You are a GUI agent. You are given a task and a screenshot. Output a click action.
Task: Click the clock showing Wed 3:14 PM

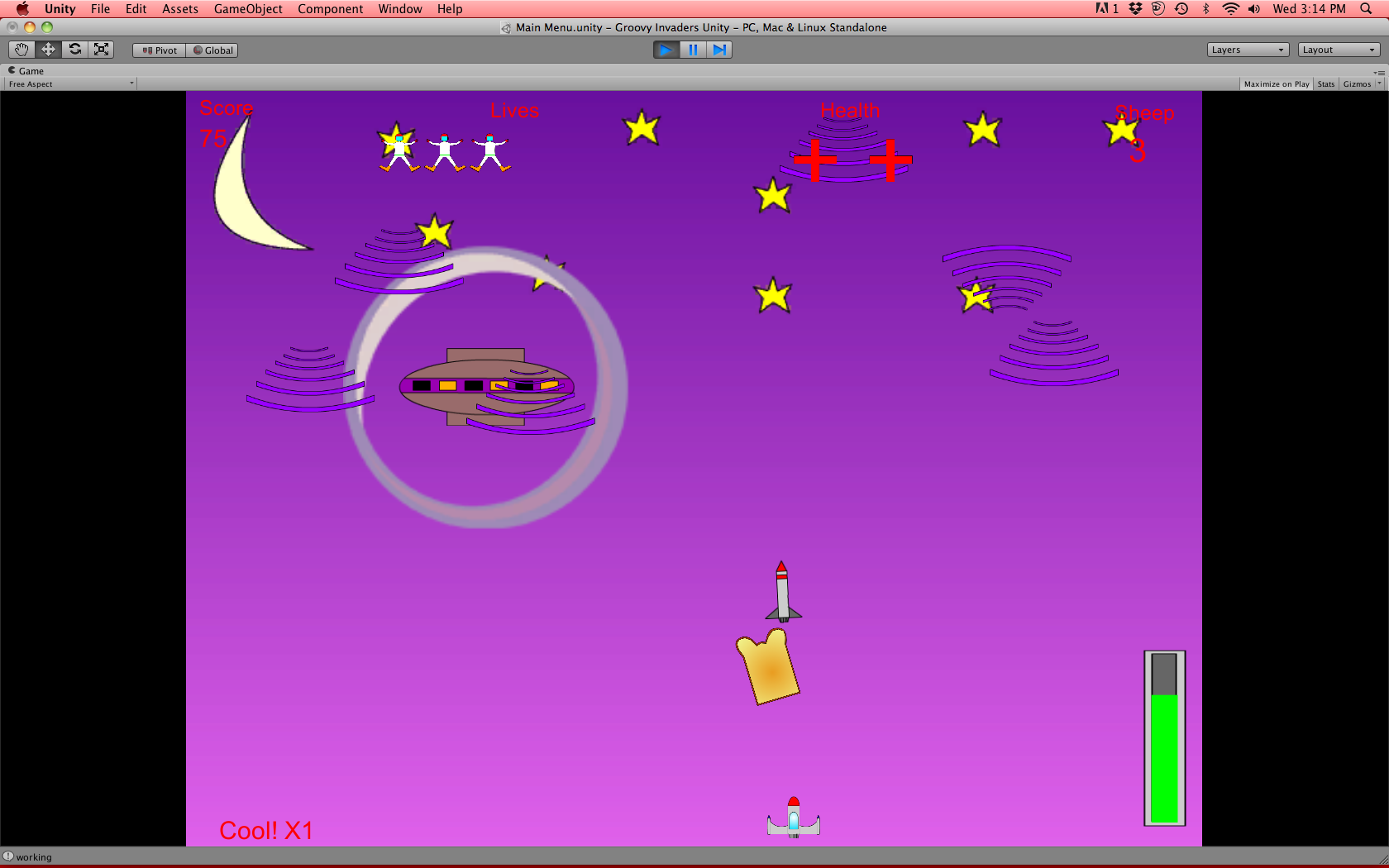coord(1309,8)
